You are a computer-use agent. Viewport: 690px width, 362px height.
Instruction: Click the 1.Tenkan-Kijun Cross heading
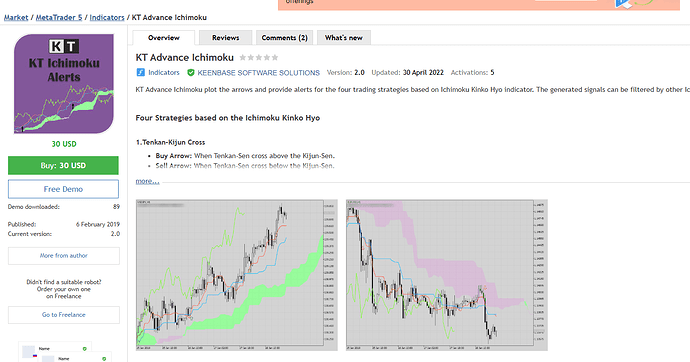pos(170,143)
